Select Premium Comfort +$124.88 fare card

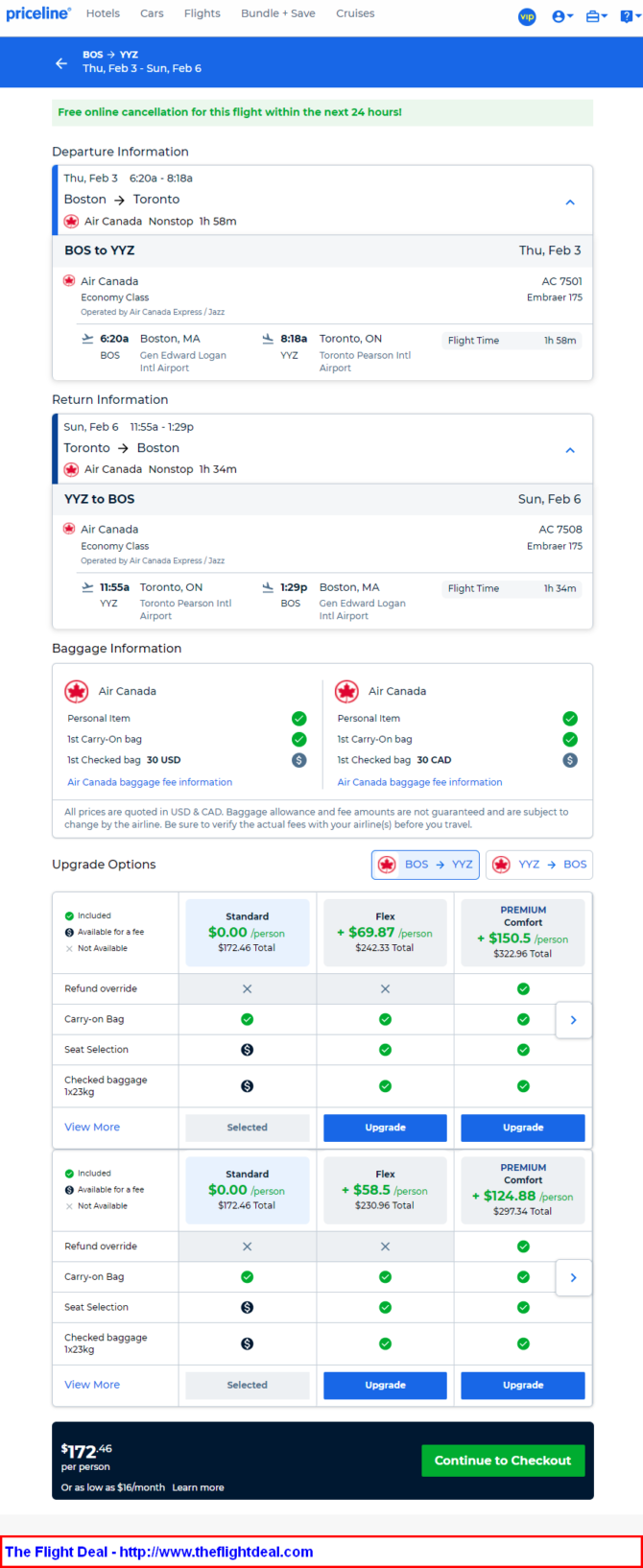pyautogui.click(x=523, y=1190)
